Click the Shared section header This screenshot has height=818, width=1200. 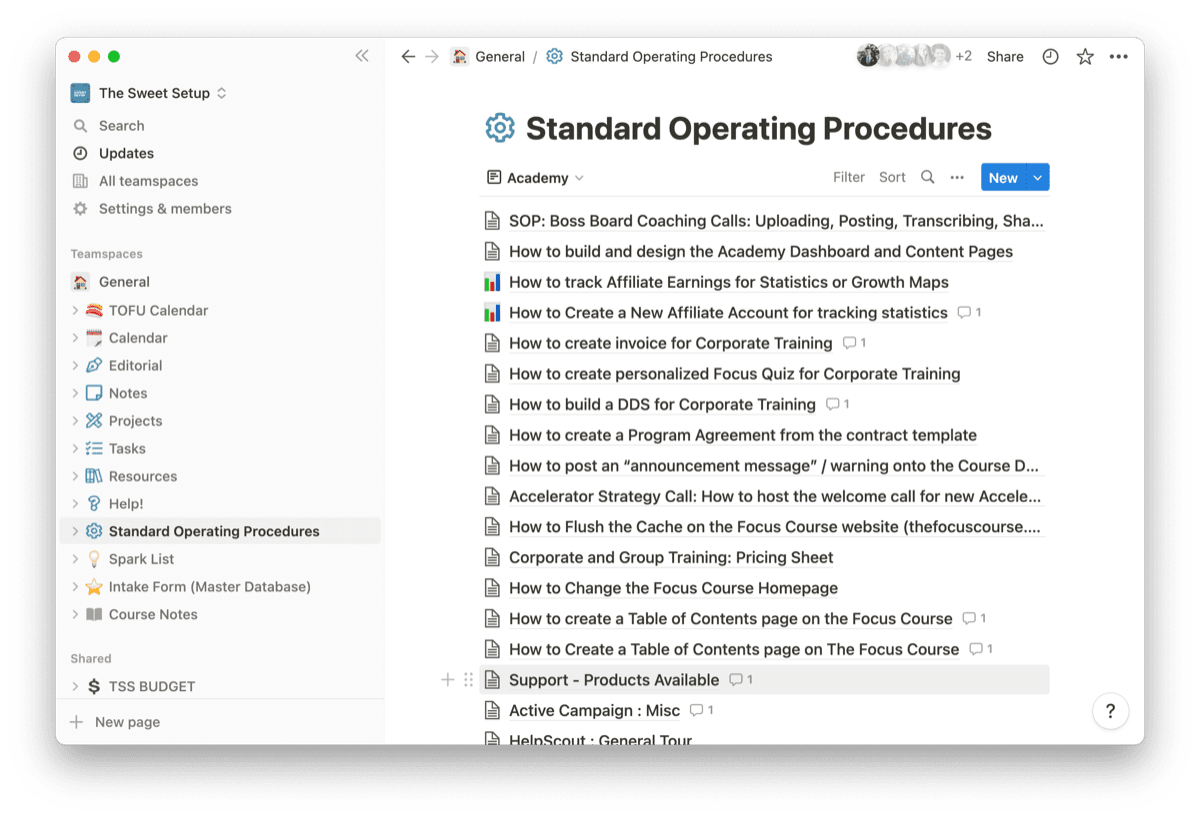click(91, 659)
